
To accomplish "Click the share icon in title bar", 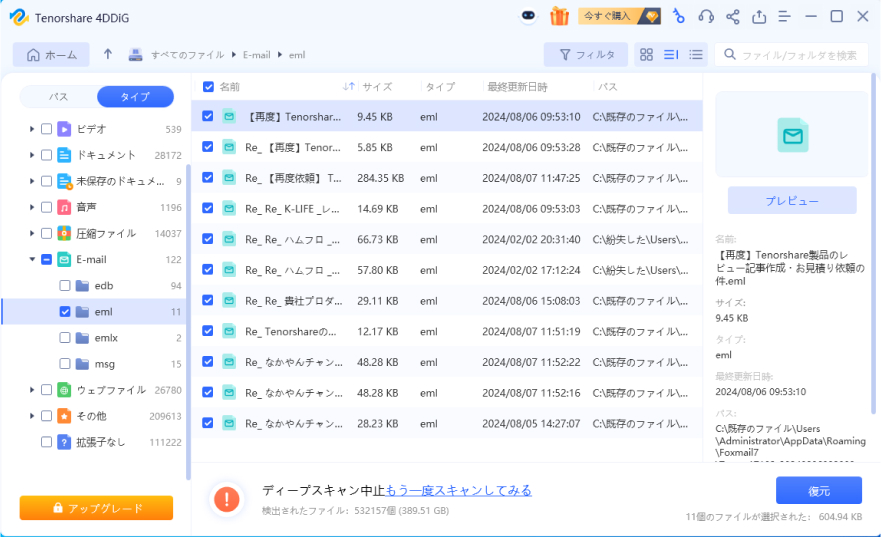I will point(733,16).
